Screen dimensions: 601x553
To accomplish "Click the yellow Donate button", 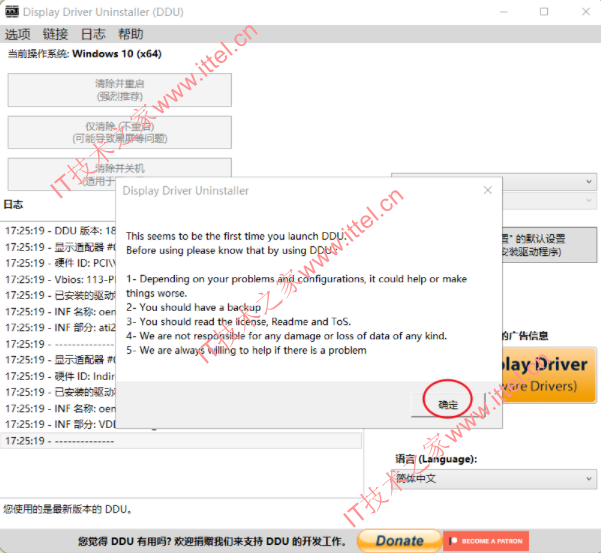I will 399,541.
